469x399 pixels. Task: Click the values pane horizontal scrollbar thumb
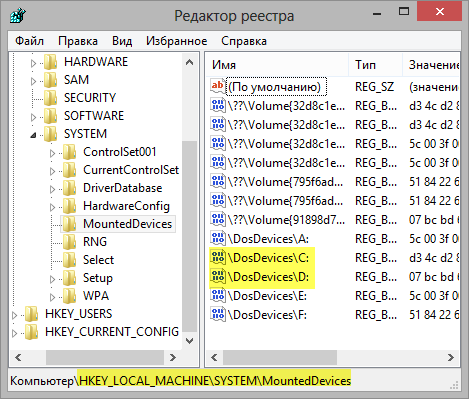click(x=280, y=358)
